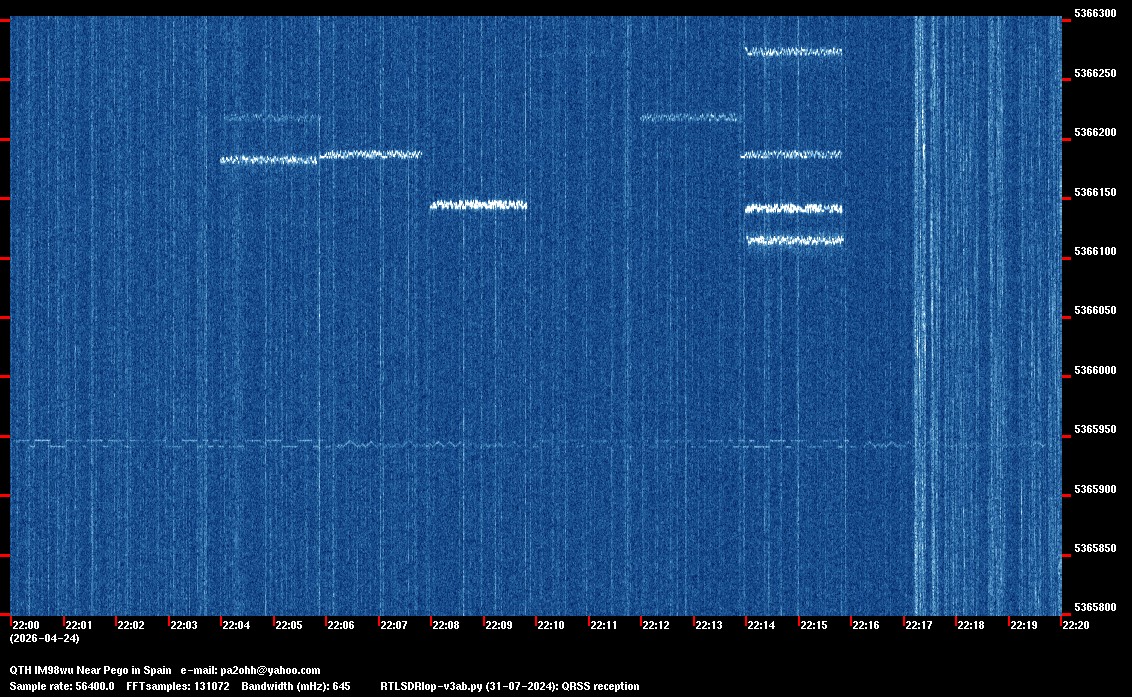
Task: Click the pa2ohh@yahoo.com e-mail address
Action: click(270, 671)
